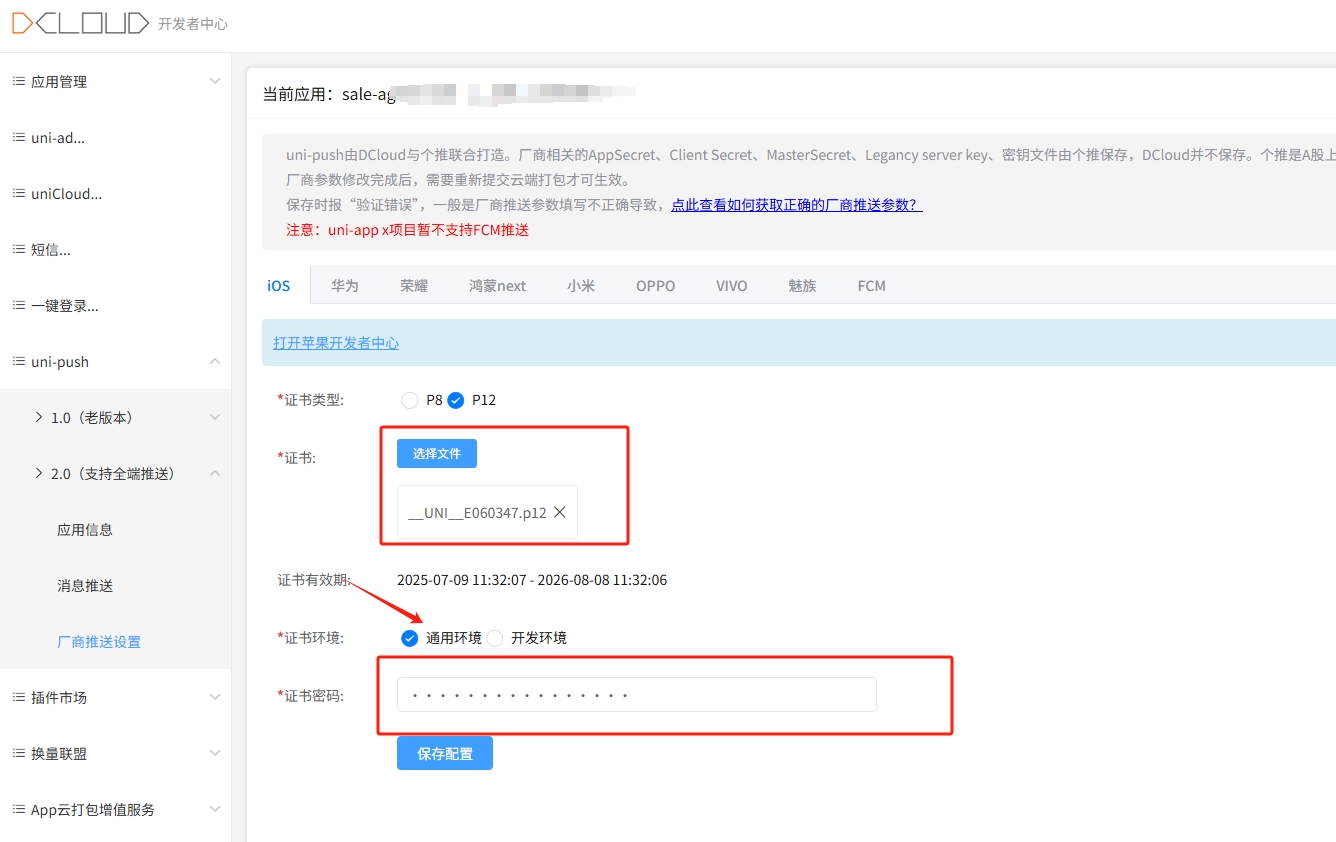Image resolution: width=1336 pixels, height=842 pixels.
Task: Click the red uni-app x FCM notice
Action: click(407, 230)
